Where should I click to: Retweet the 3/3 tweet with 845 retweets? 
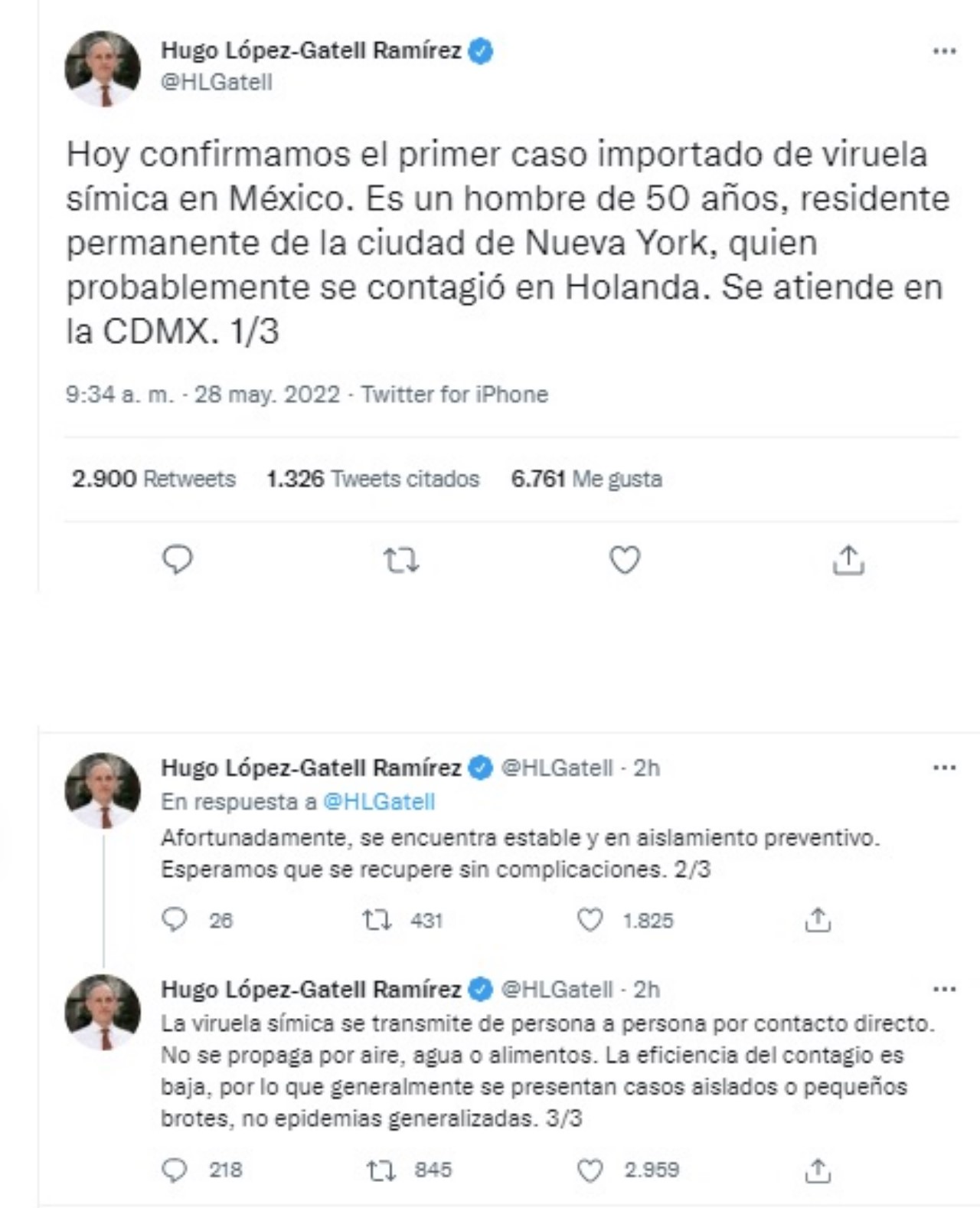[x=381, y=1170]
